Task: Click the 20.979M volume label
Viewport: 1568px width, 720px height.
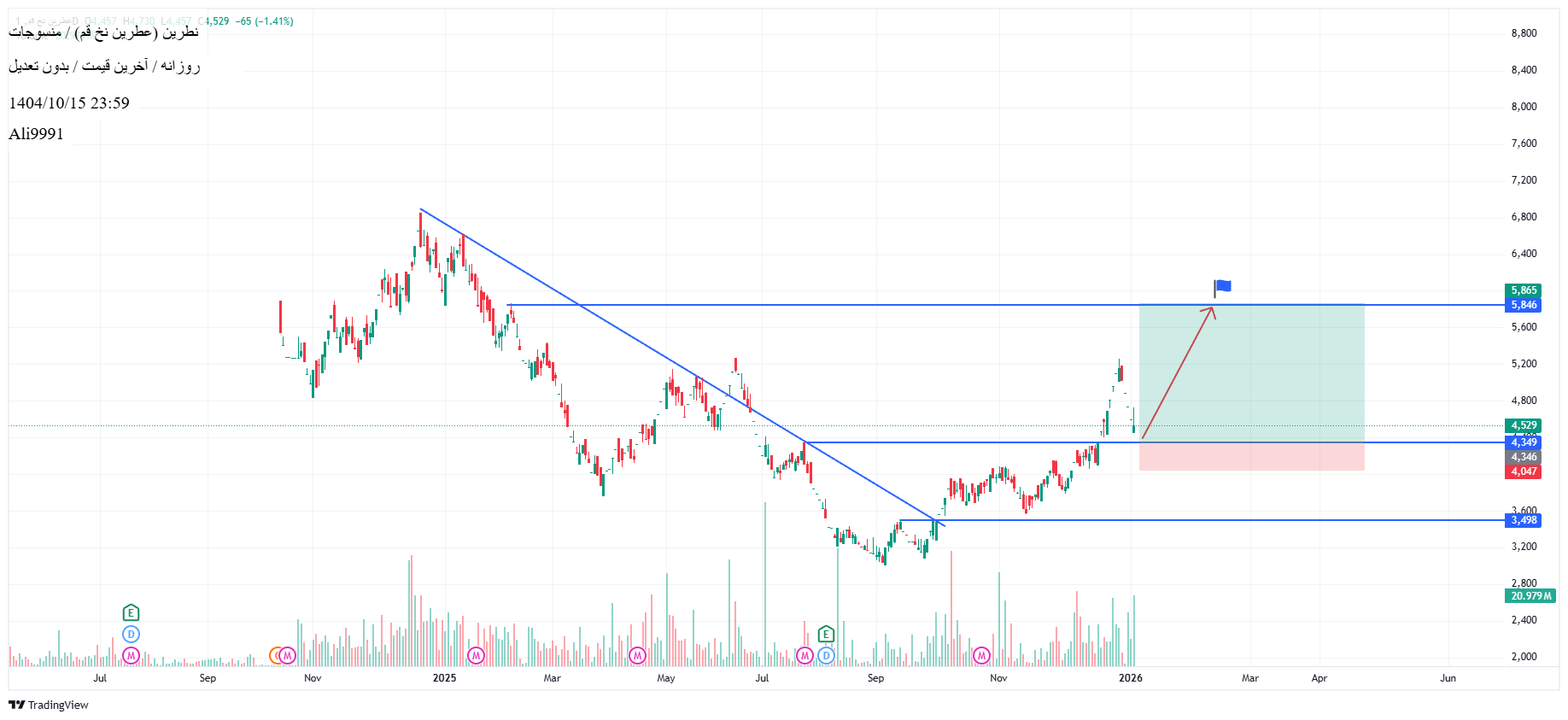Action: (1529, 596)
